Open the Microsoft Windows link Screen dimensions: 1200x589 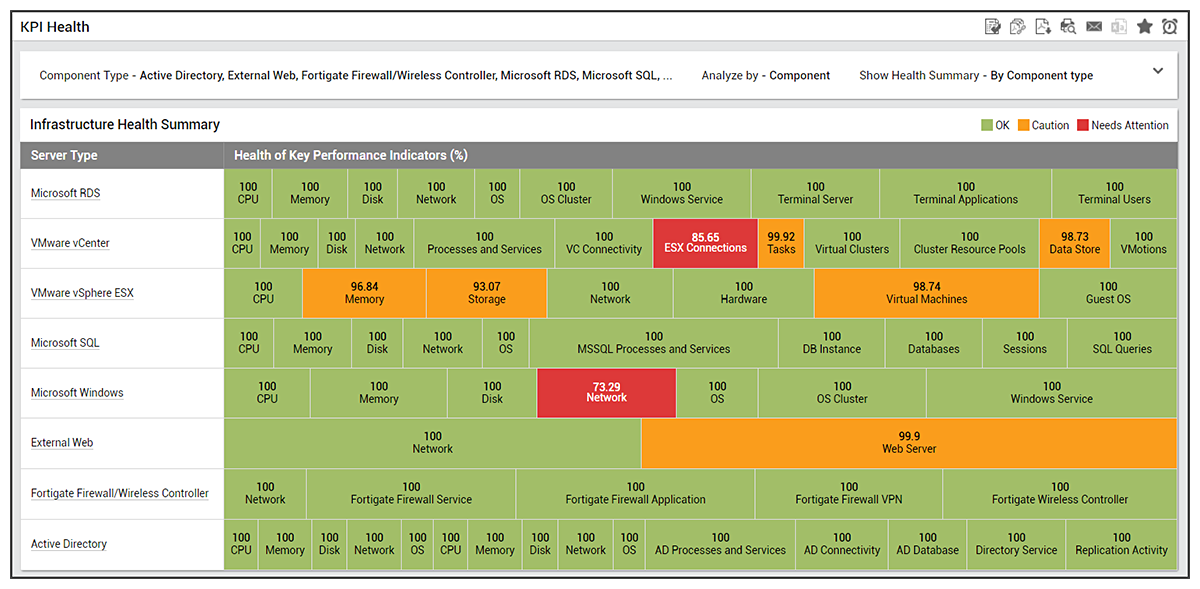(77, 393)
